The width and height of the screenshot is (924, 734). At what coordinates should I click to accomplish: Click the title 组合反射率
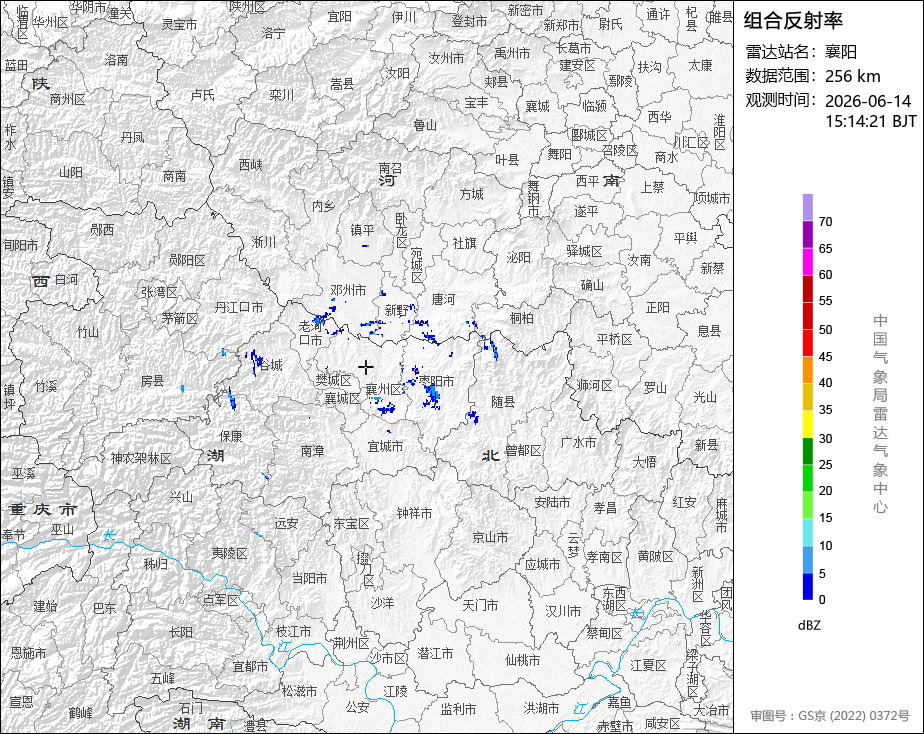793,21
